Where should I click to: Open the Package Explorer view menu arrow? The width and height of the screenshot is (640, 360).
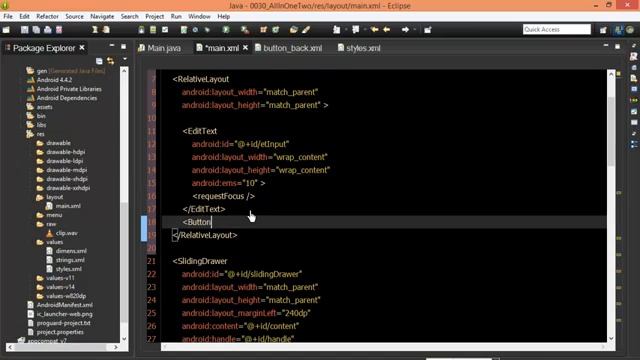coord(124,60)
